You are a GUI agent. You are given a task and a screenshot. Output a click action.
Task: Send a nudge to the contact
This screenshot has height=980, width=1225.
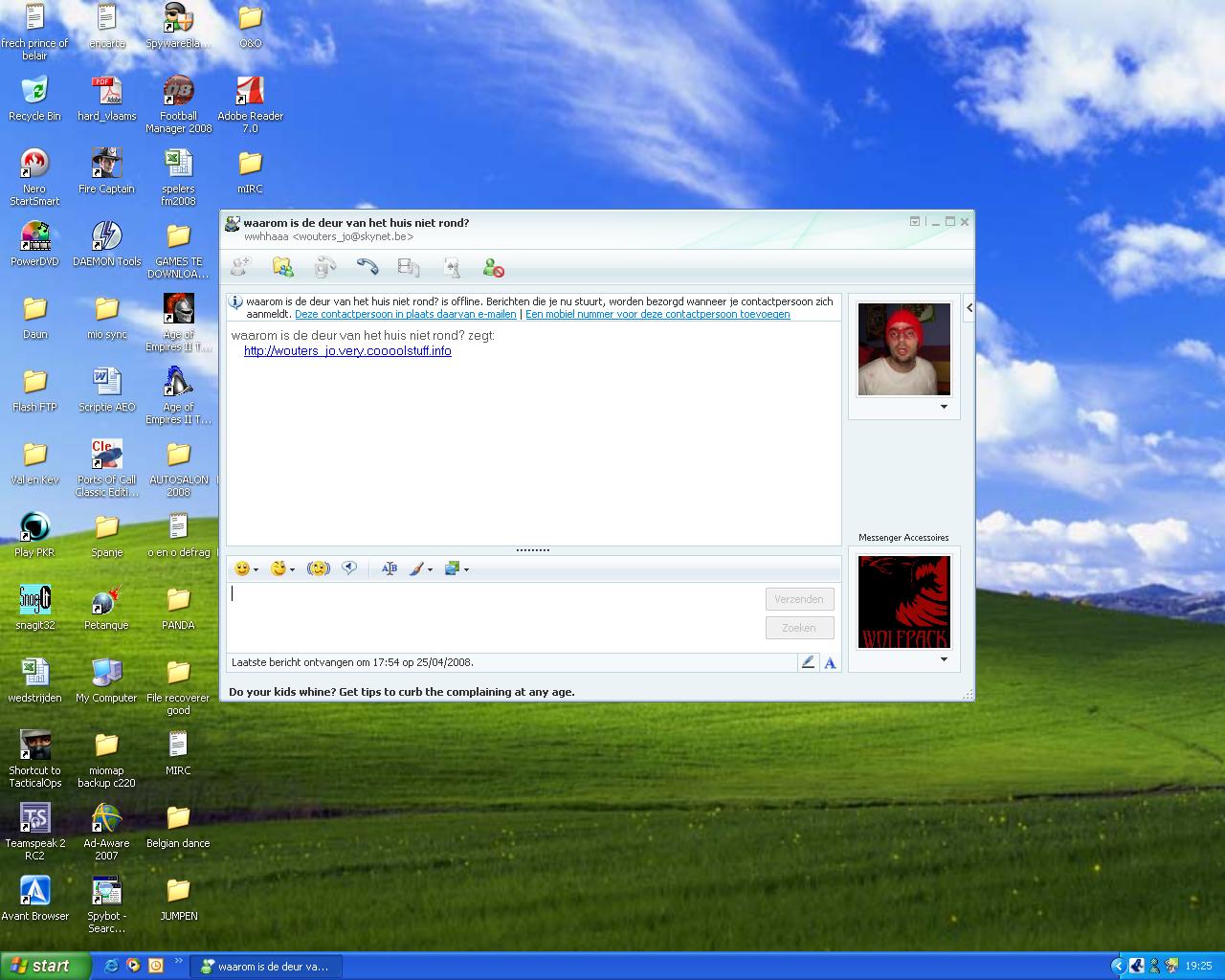318,568
